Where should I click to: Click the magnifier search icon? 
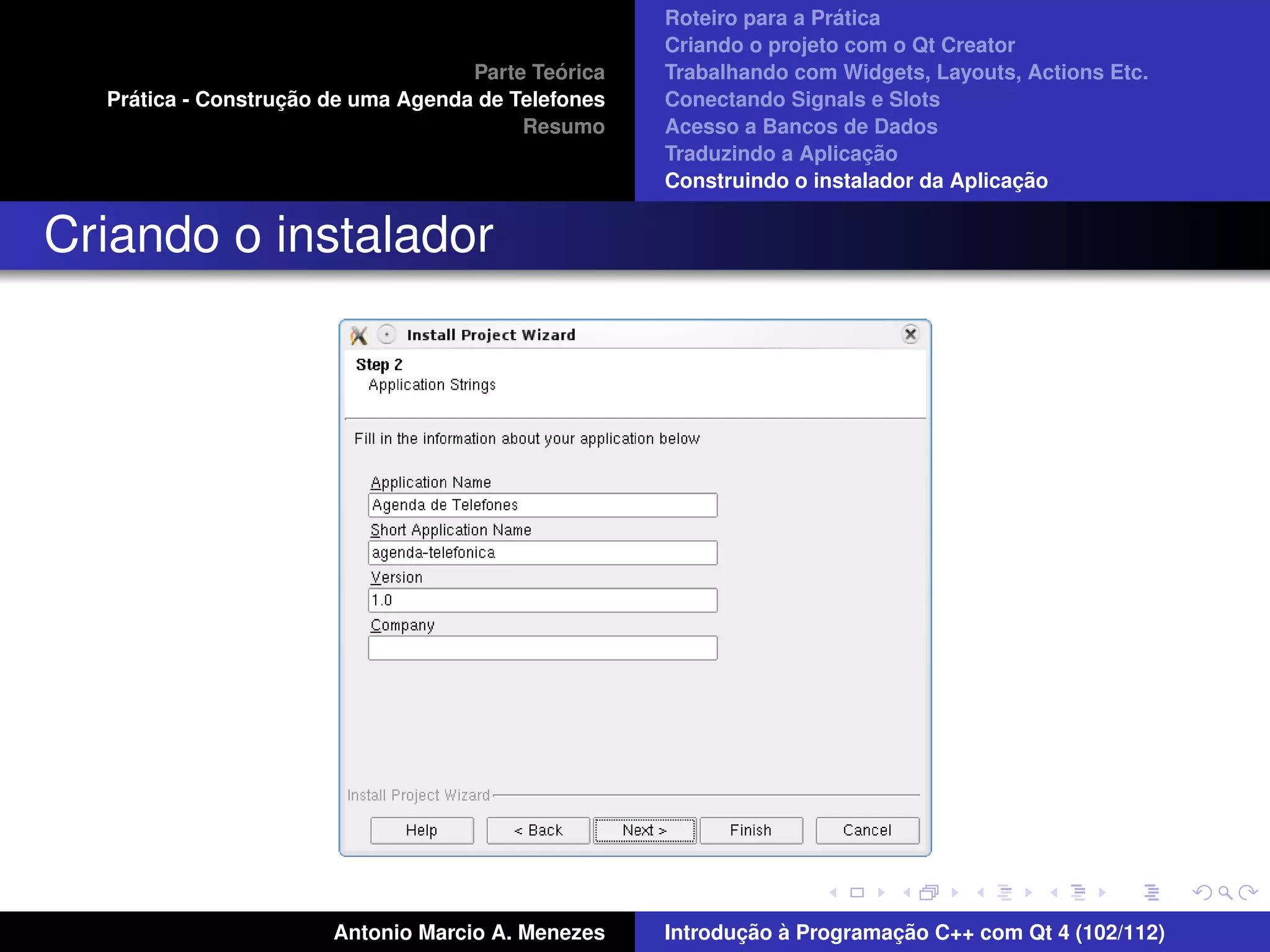pos(1225,892)
